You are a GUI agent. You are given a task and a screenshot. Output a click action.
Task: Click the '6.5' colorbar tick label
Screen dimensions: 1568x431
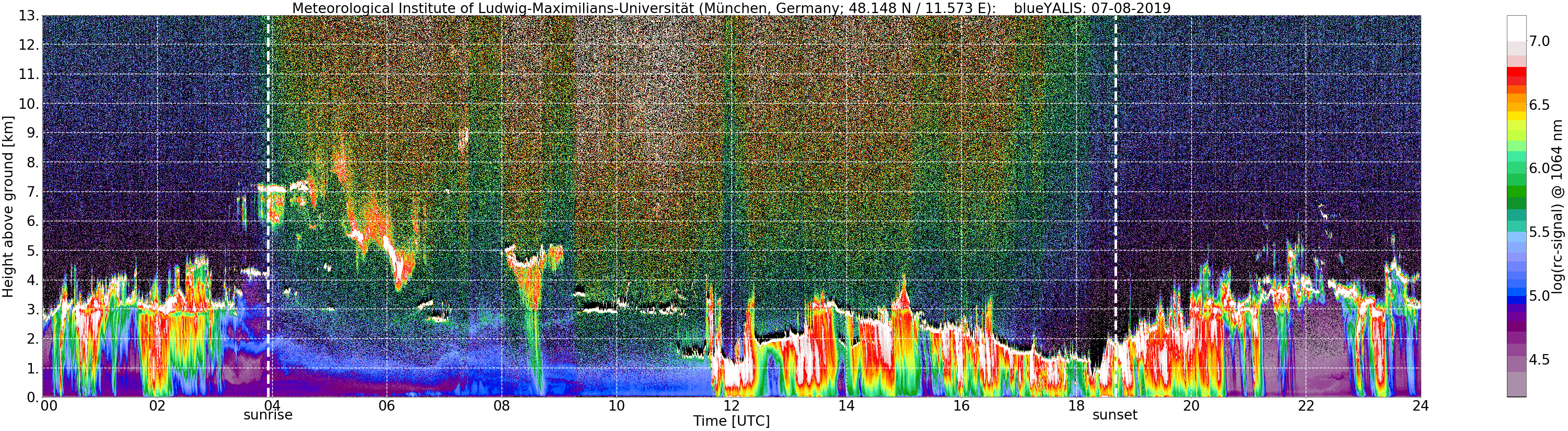[x=1539, y=105]
